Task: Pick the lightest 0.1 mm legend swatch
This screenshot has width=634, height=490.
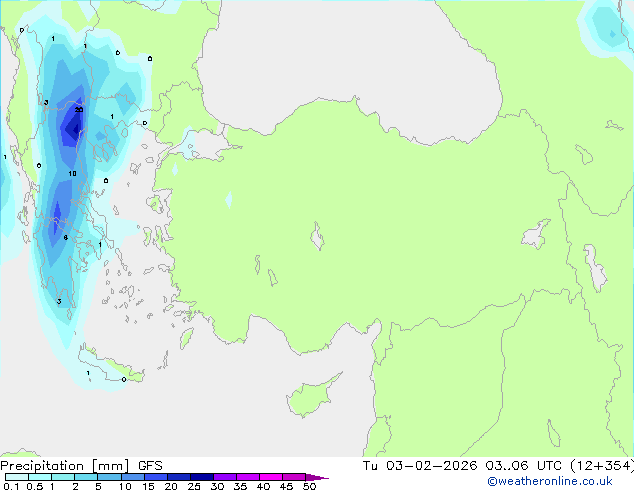Action: [x=17, y=477]
